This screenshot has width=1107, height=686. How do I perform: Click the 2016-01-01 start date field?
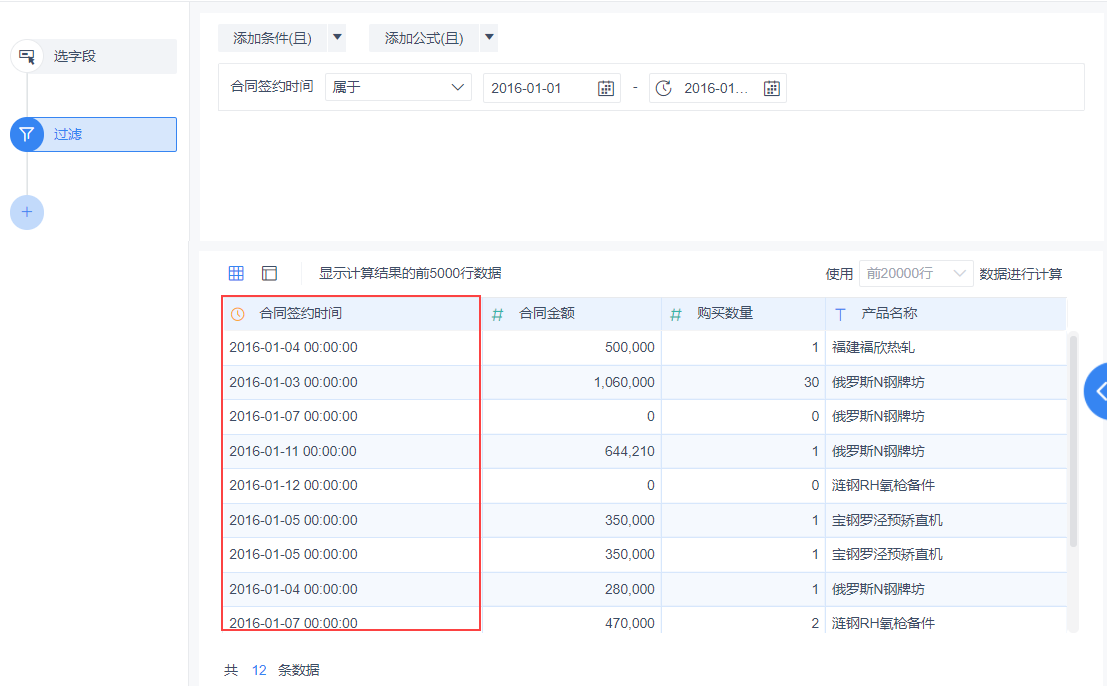pyautogui.click(x=551, y=88)
